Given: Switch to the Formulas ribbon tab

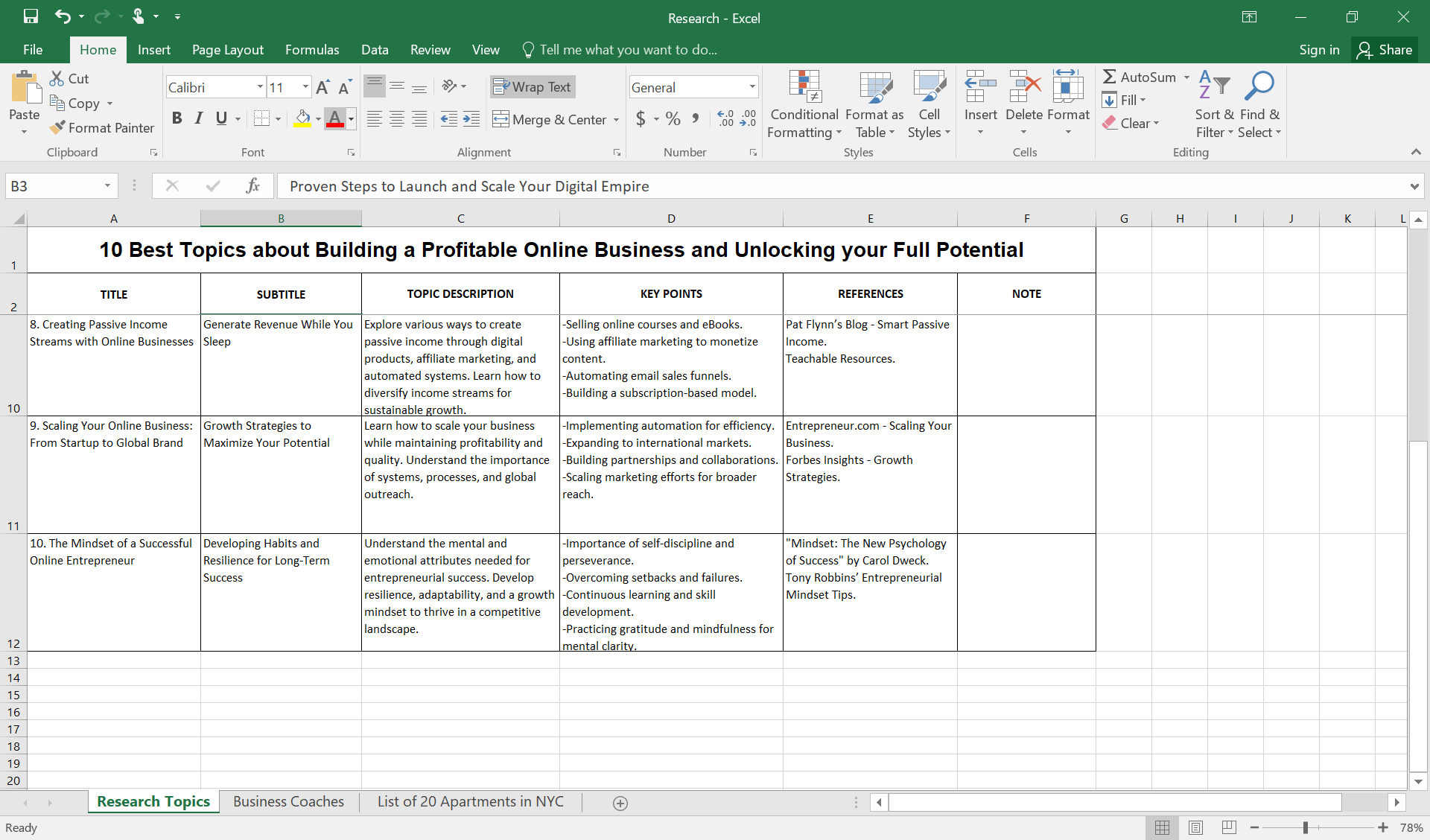Looking at the screenshot, I should pos(312,50).
